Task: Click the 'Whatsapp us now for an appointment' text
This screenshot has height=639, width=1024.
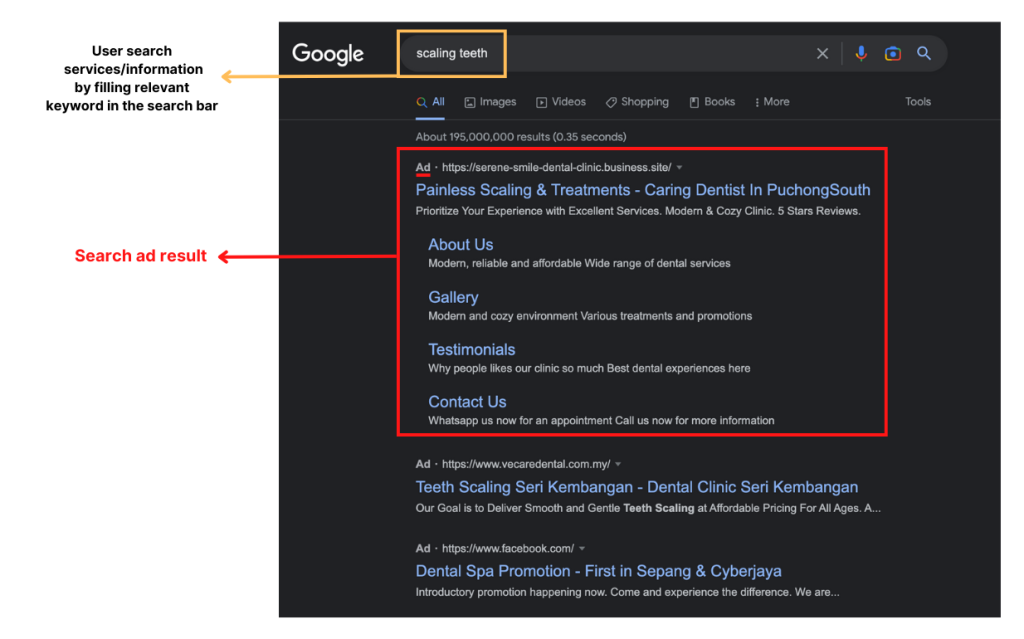Action: click(x=601, y=421)
